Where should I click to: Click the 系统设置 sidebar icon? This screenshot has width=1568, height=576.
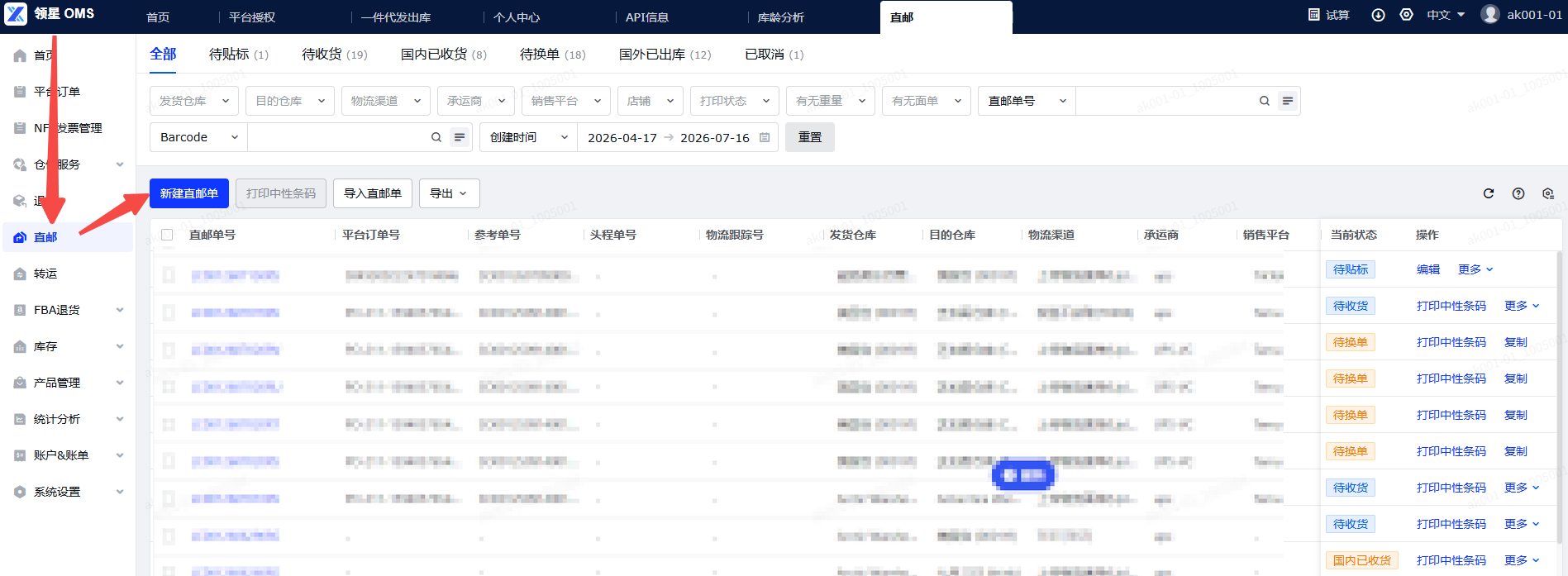tap(20, 492)
